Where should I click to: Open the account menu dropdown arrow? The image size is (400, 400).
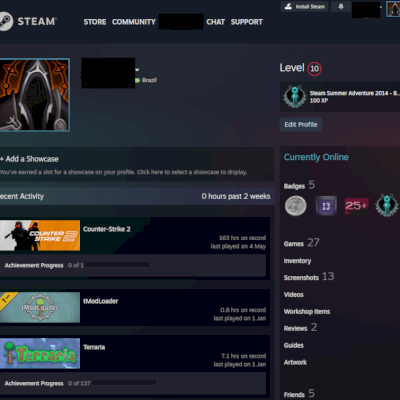click(381, 7)
